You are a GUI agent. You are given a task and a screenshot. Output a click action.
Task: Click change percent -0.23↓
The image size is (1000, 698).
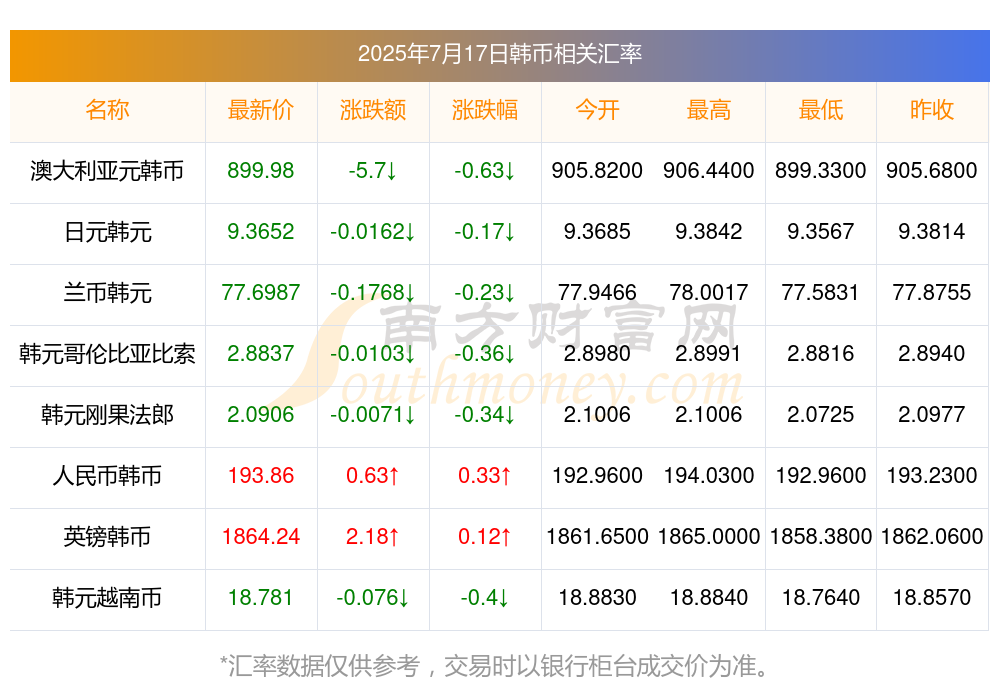click(485, 293)
